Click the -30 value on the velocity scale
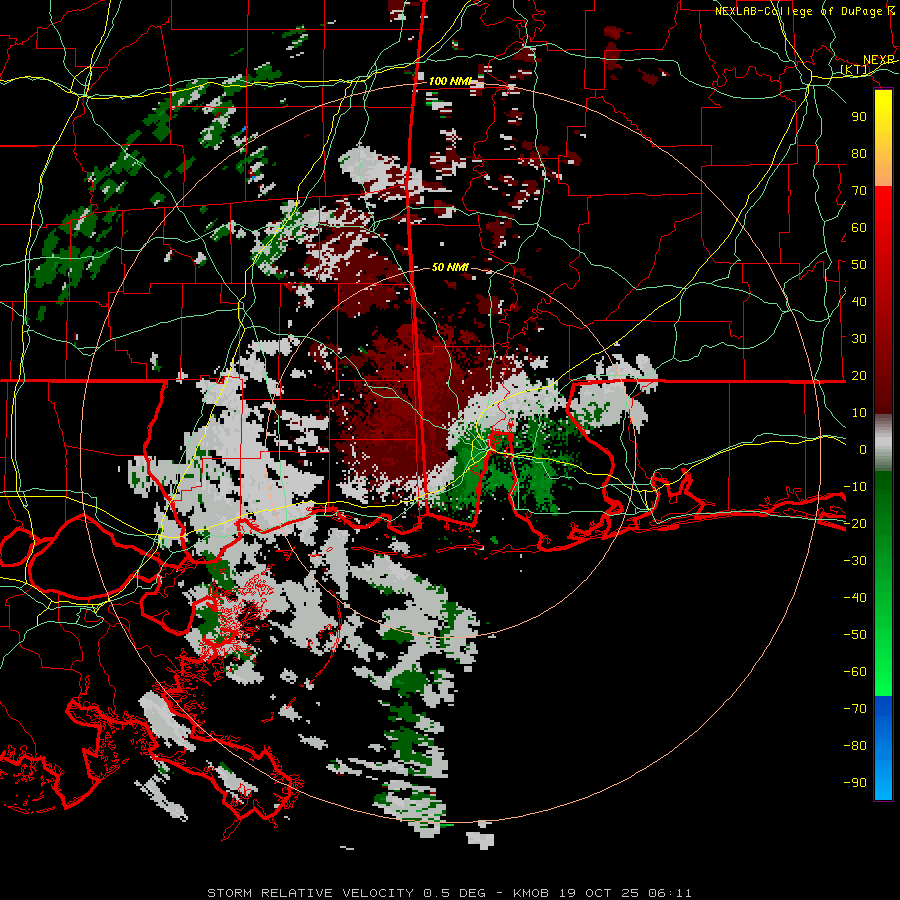This screenshot has width=900, height=900. click(x=855, y=561)
